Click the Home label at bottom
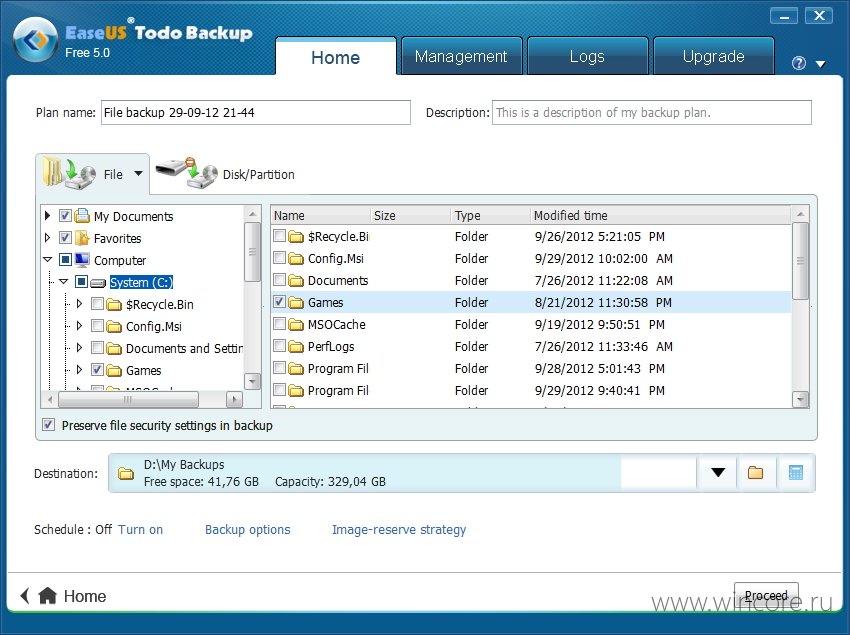This screenshot has height=635, width=850. (85, 596)
